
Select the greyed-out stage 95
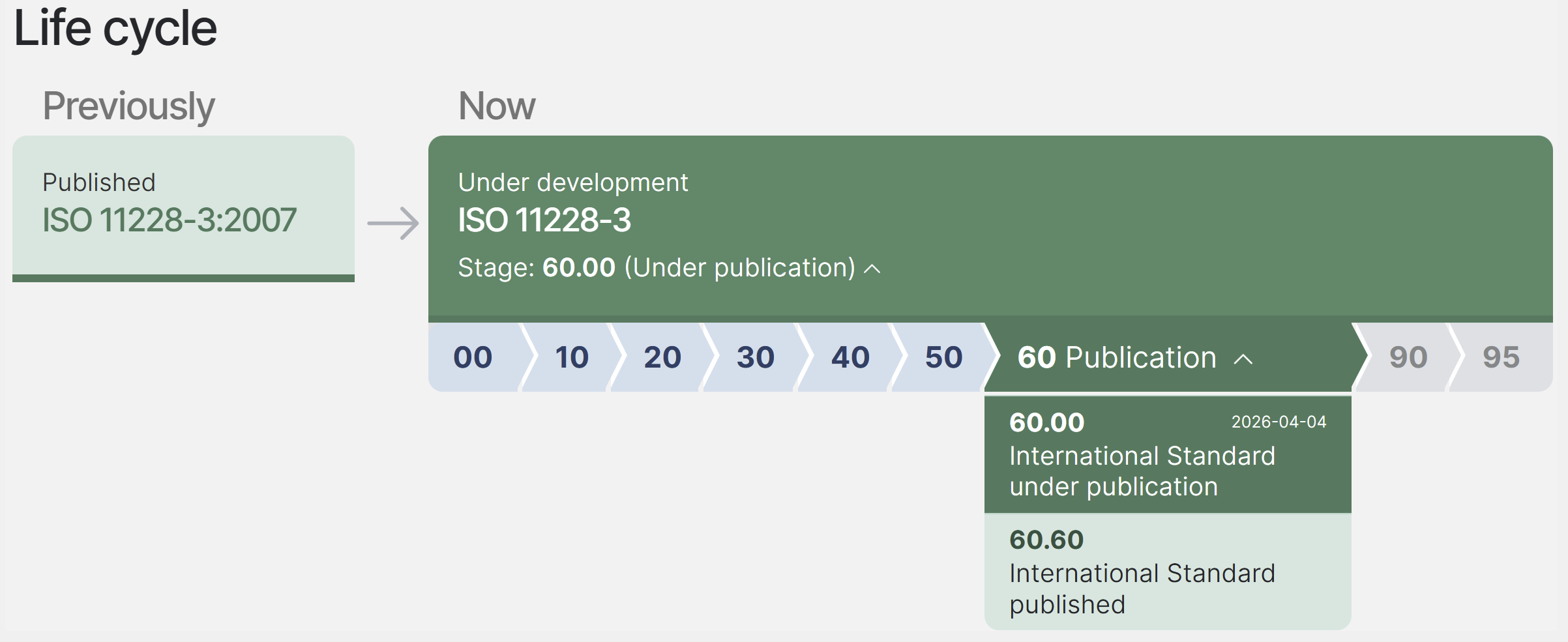click(x=1500, y=357)
